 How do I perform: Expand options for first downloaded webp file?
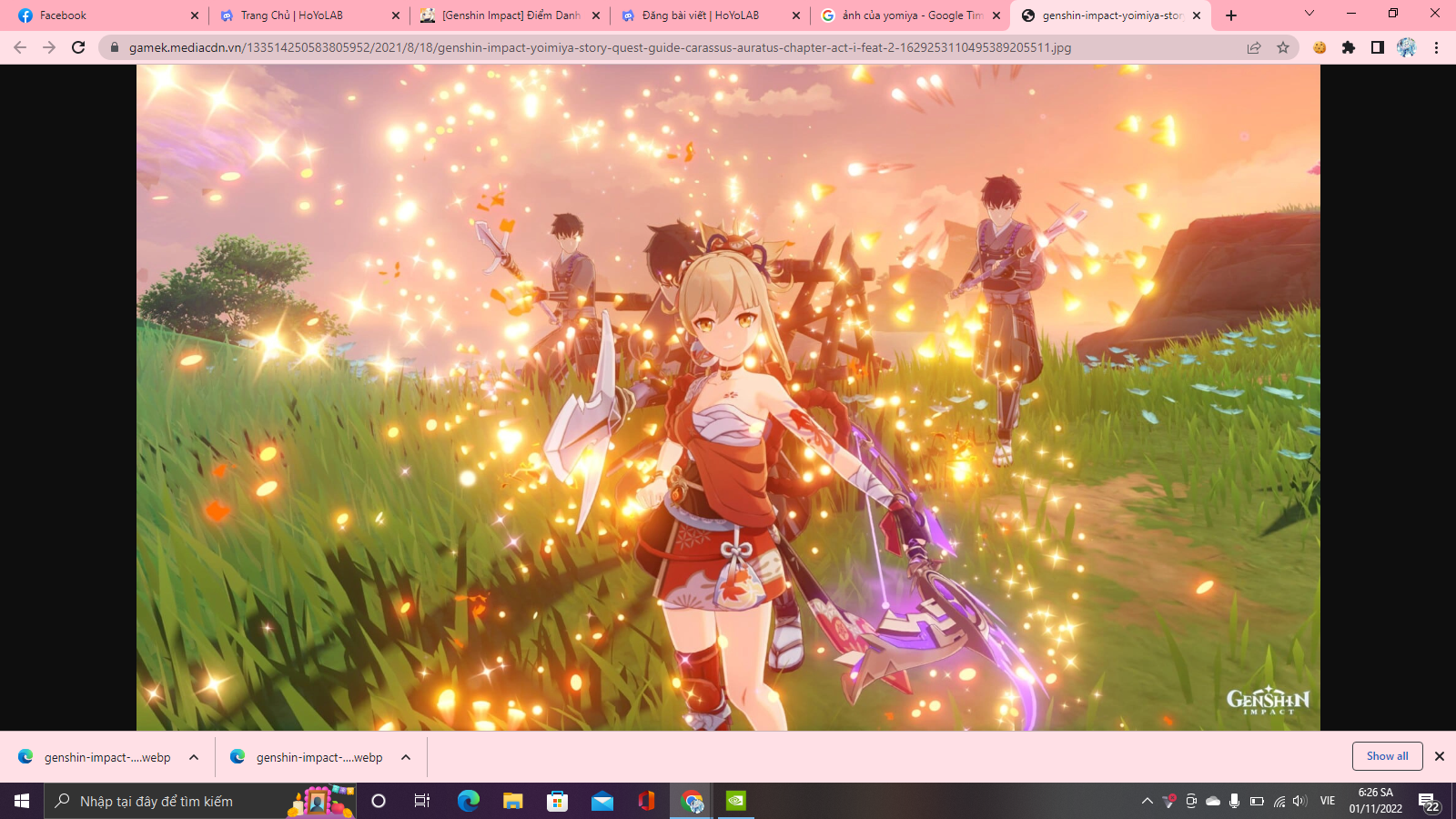tap(194, 757)
